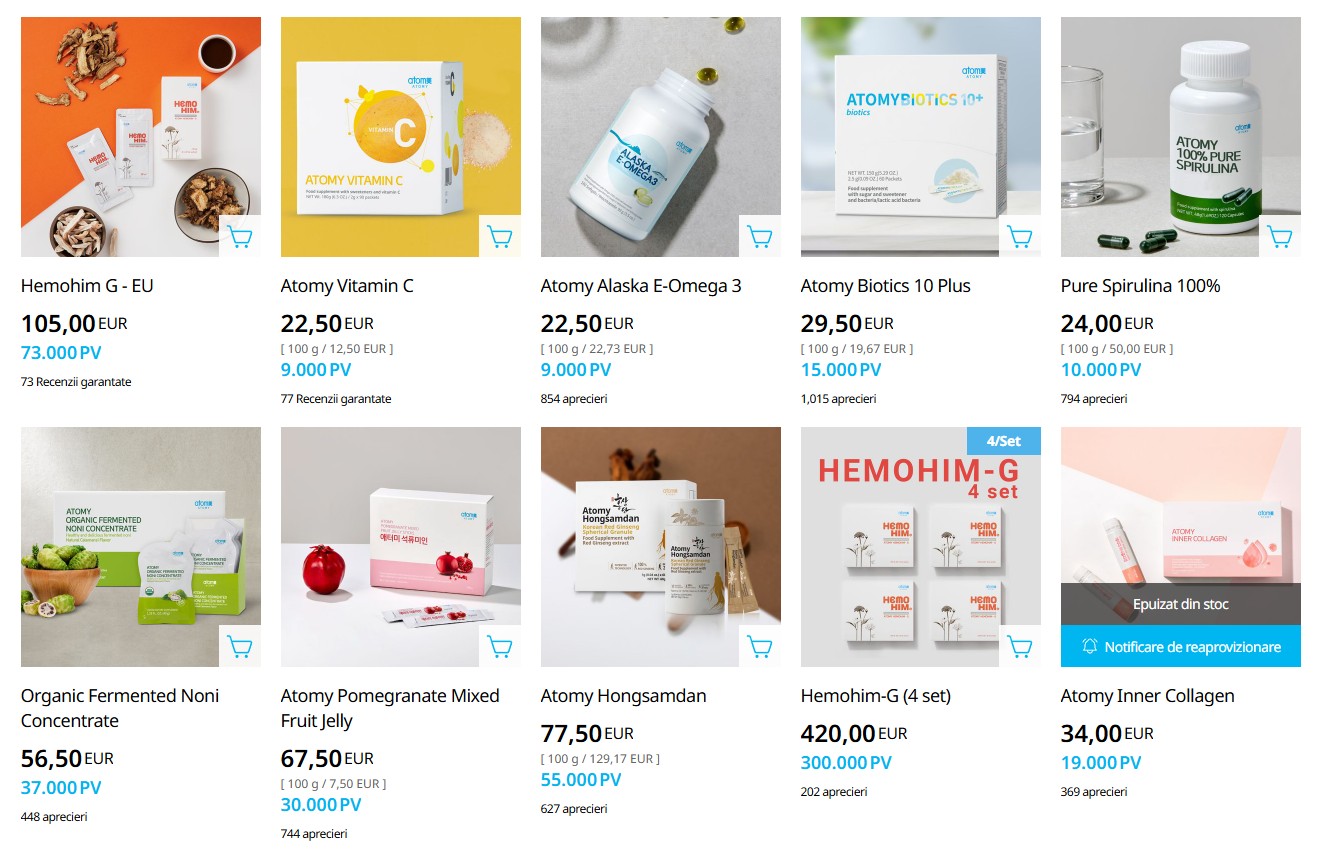
Task: Click cart icon on Atomy Biotics 10 Plus
Action: pos(1020,237)
